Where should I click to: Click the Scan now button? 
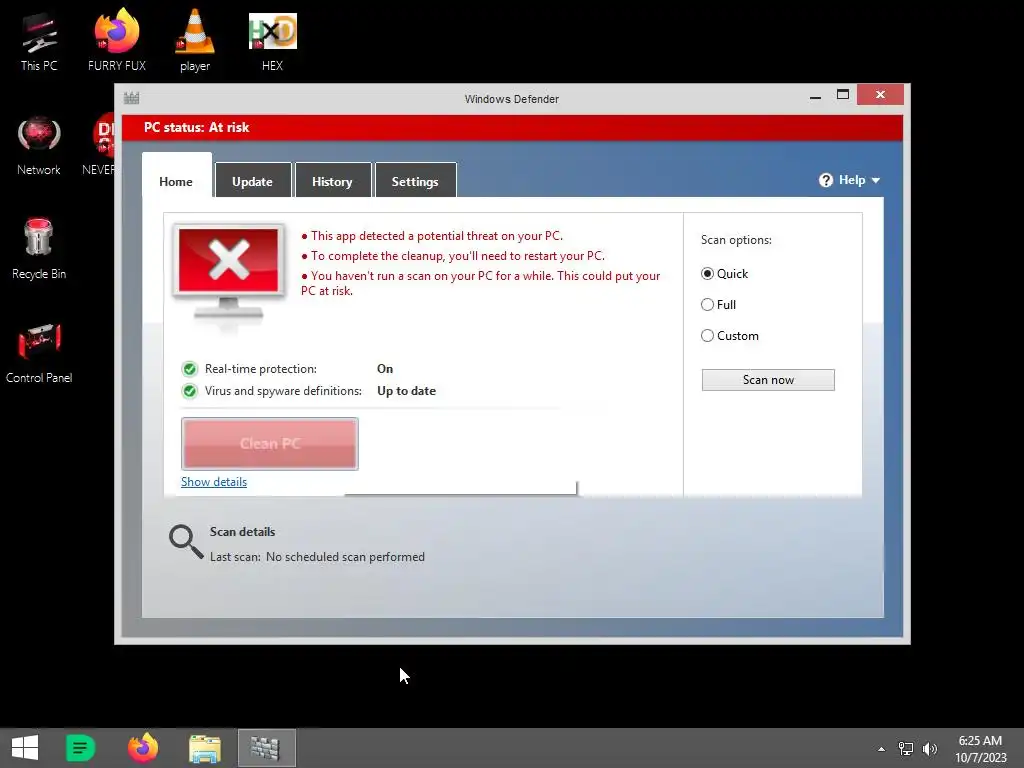click(768, 380)
